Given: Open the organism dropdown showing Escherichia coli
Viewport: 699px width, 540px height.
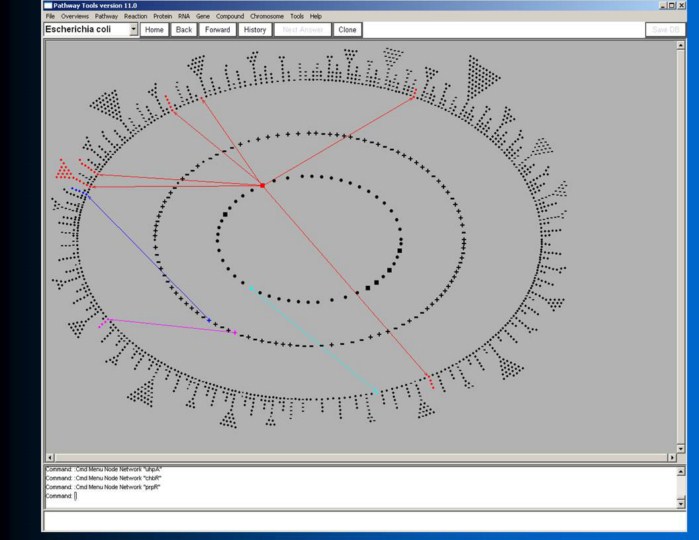Looking at the screenshot, I should [134, 30].
